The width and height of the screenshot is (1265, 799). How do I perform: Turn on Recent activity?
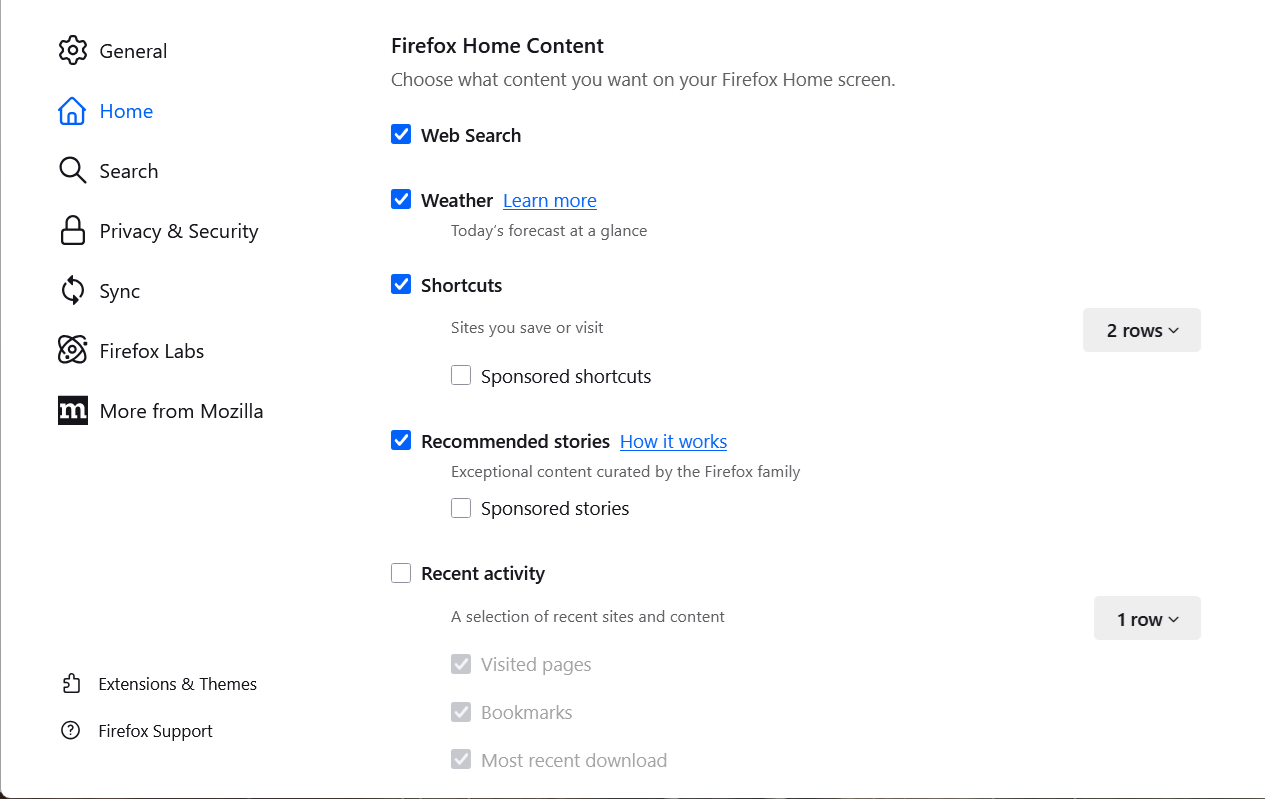coord(401,572)
